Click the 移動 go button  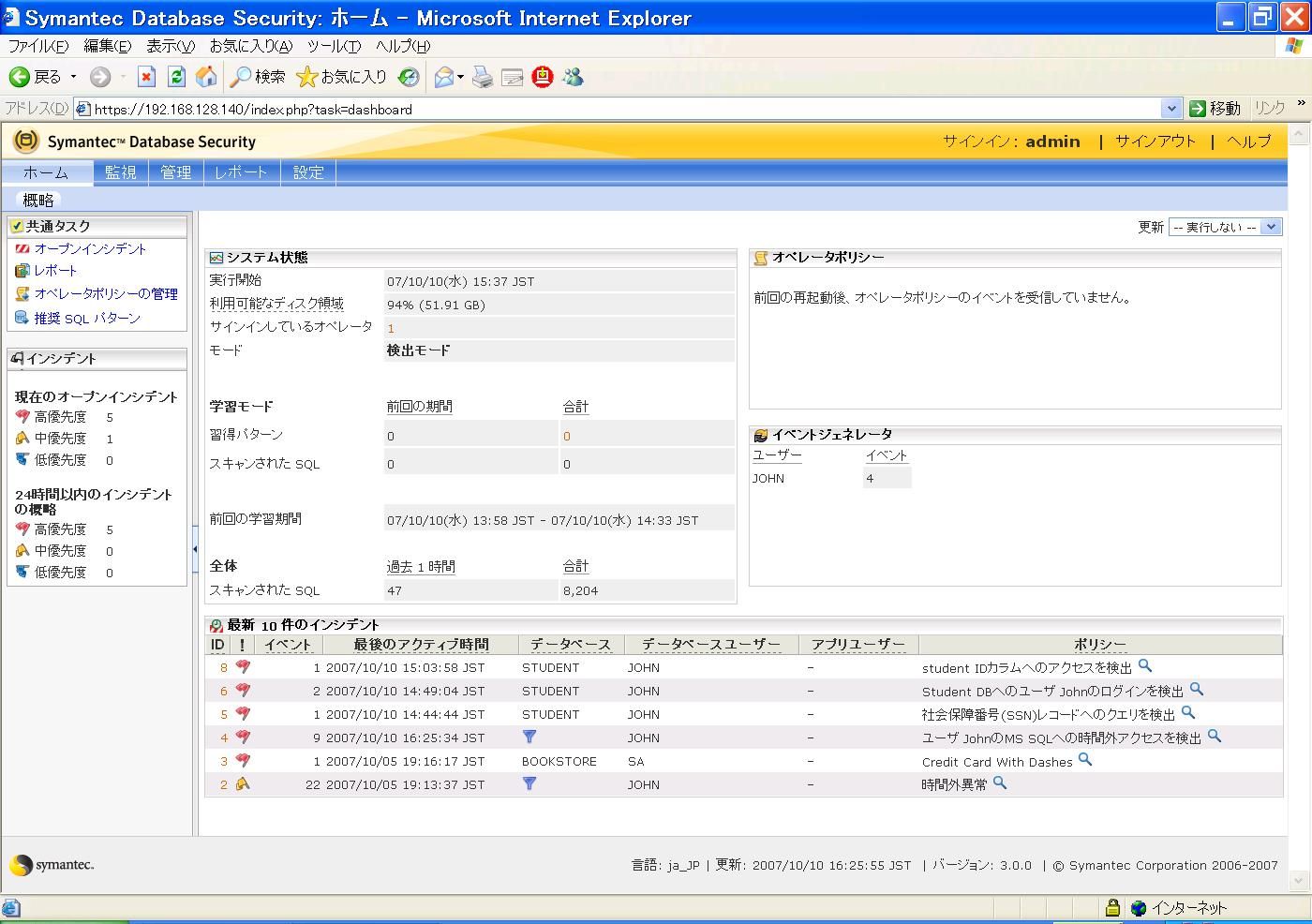tap(1215, 109)
